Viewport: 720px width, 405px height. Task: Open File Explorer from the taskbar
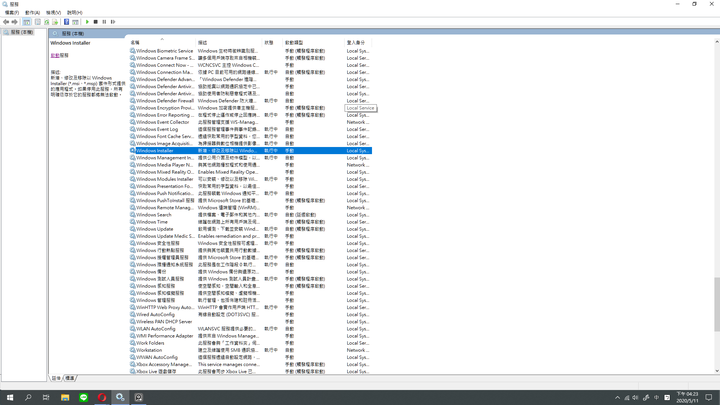click(x=65, y=397)
